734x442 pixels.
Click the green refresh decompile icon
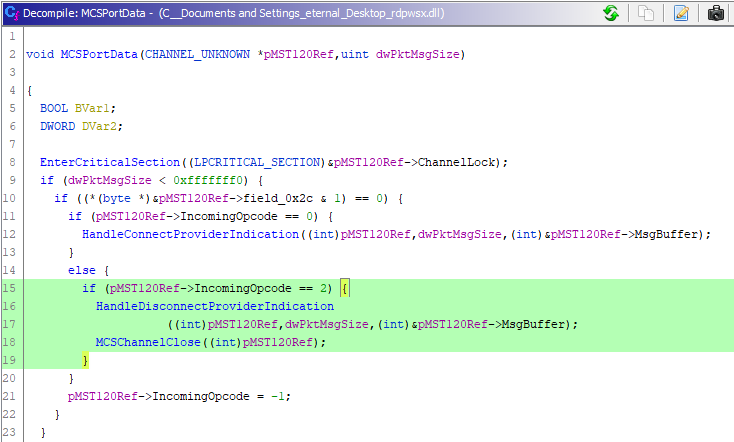pos(611,13)
